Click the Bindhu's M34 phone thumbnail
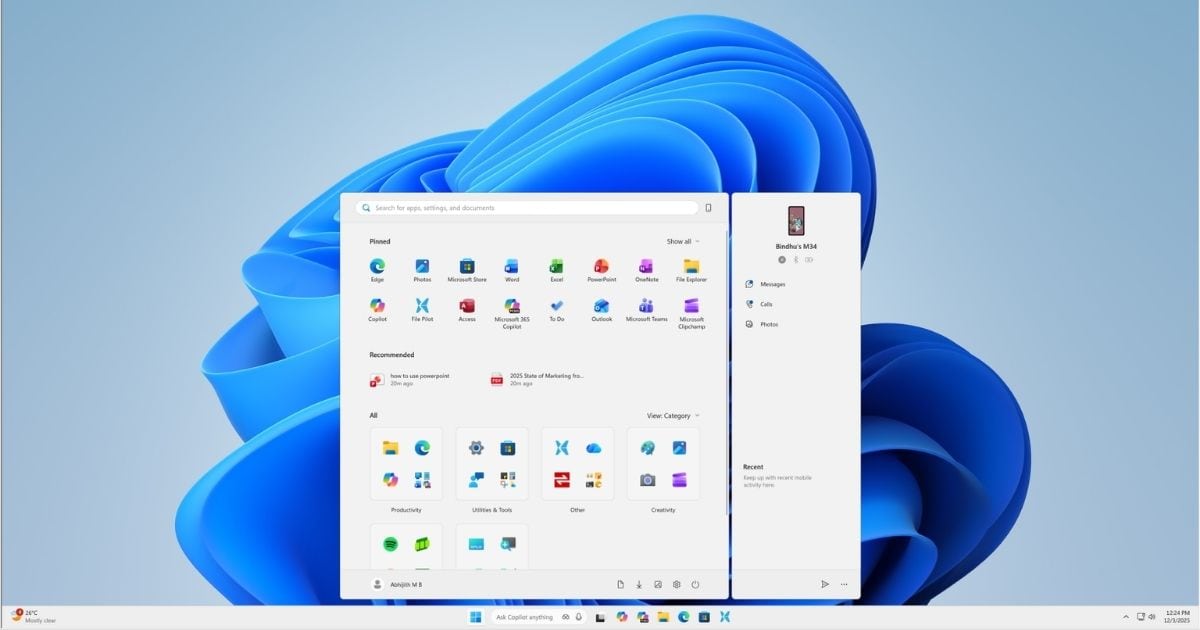Image resolution: width=1200 pixels, height=630 pixels. tap(796, 221)
